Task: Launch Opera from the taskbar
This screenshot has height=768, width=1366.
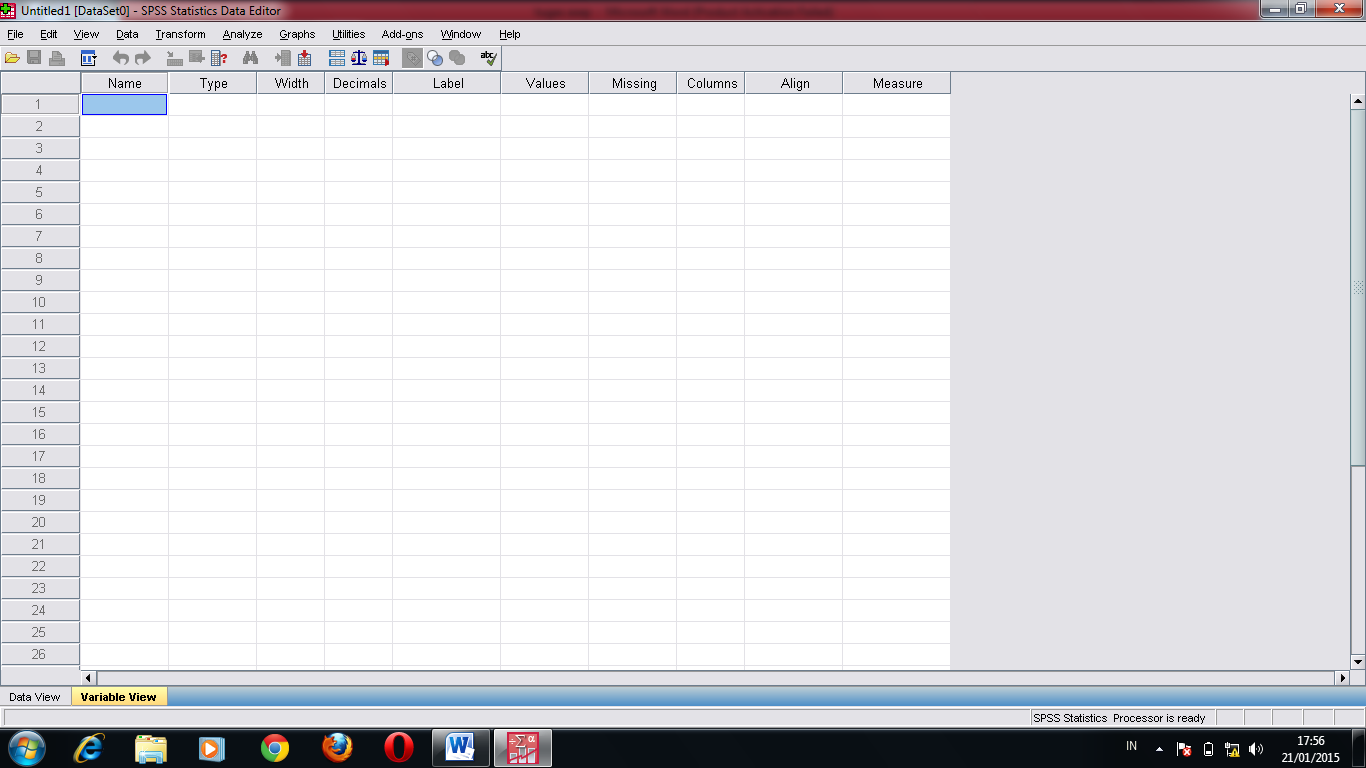Action: click(x=399, y=747)
